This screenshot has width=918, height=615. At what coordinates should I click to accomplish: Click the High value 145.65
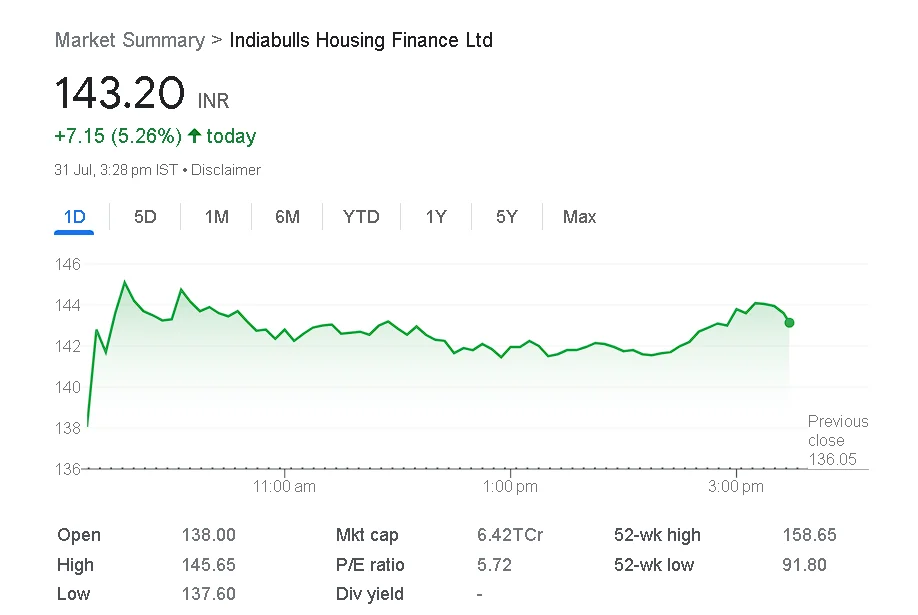pyautogui.click(x=208, y=565)
